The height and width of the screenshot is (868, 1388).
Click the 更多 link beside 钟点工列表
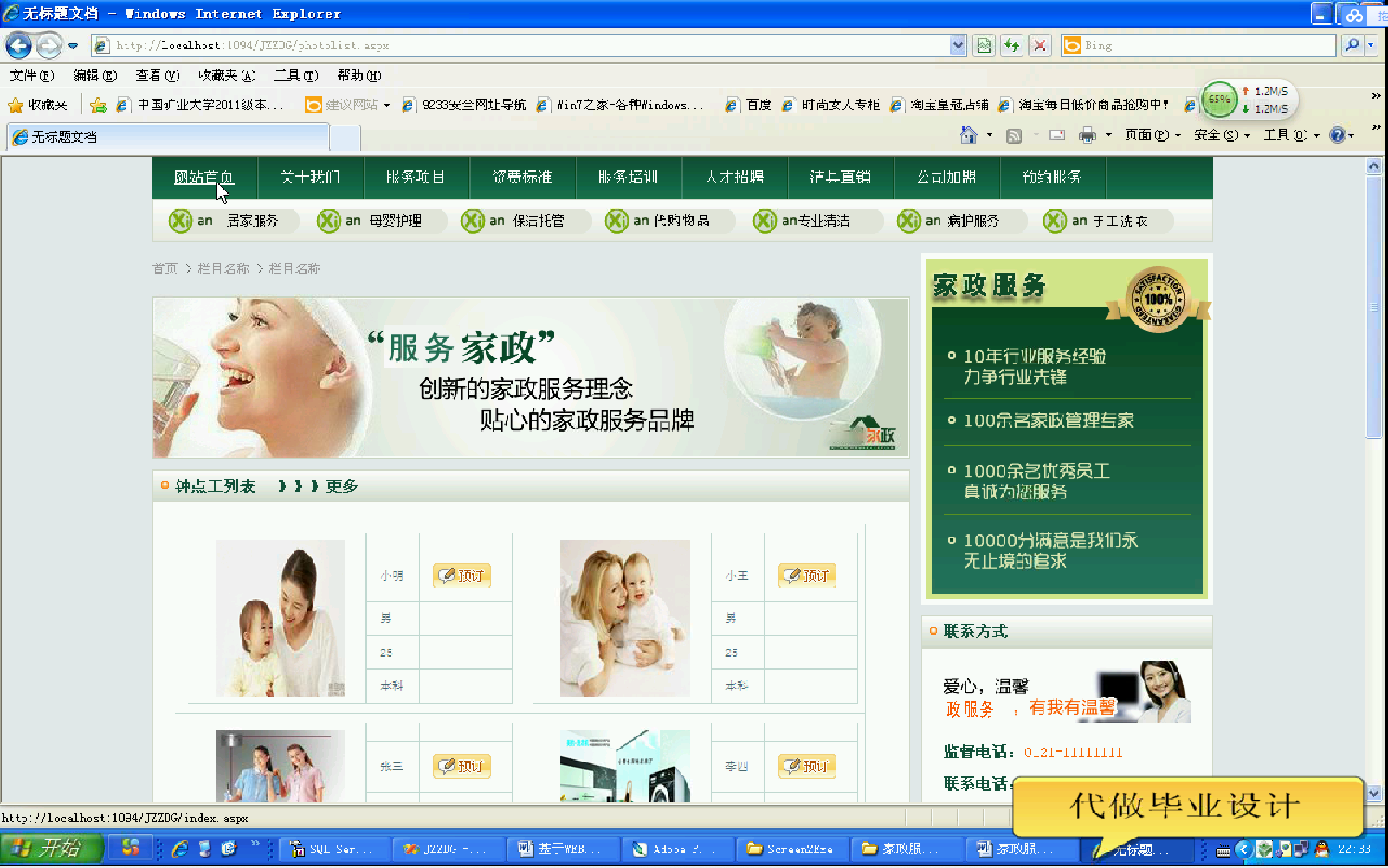pyautogui.click(x=342, y=486)
